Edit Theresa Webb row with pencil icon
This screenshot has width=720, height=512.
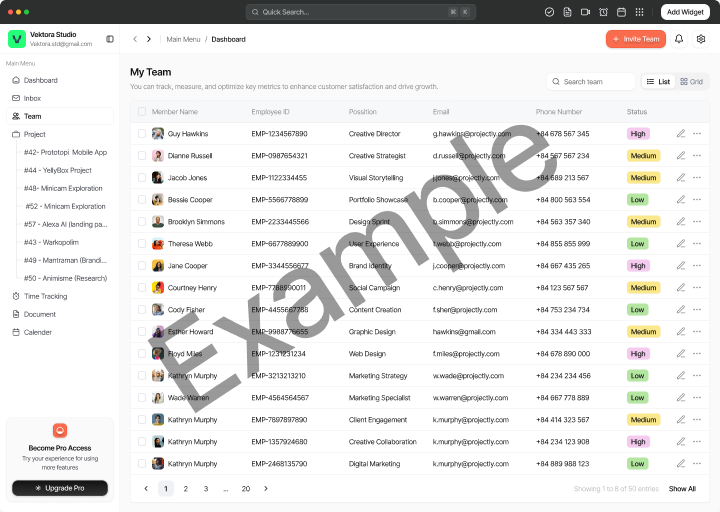coord(681,243)
